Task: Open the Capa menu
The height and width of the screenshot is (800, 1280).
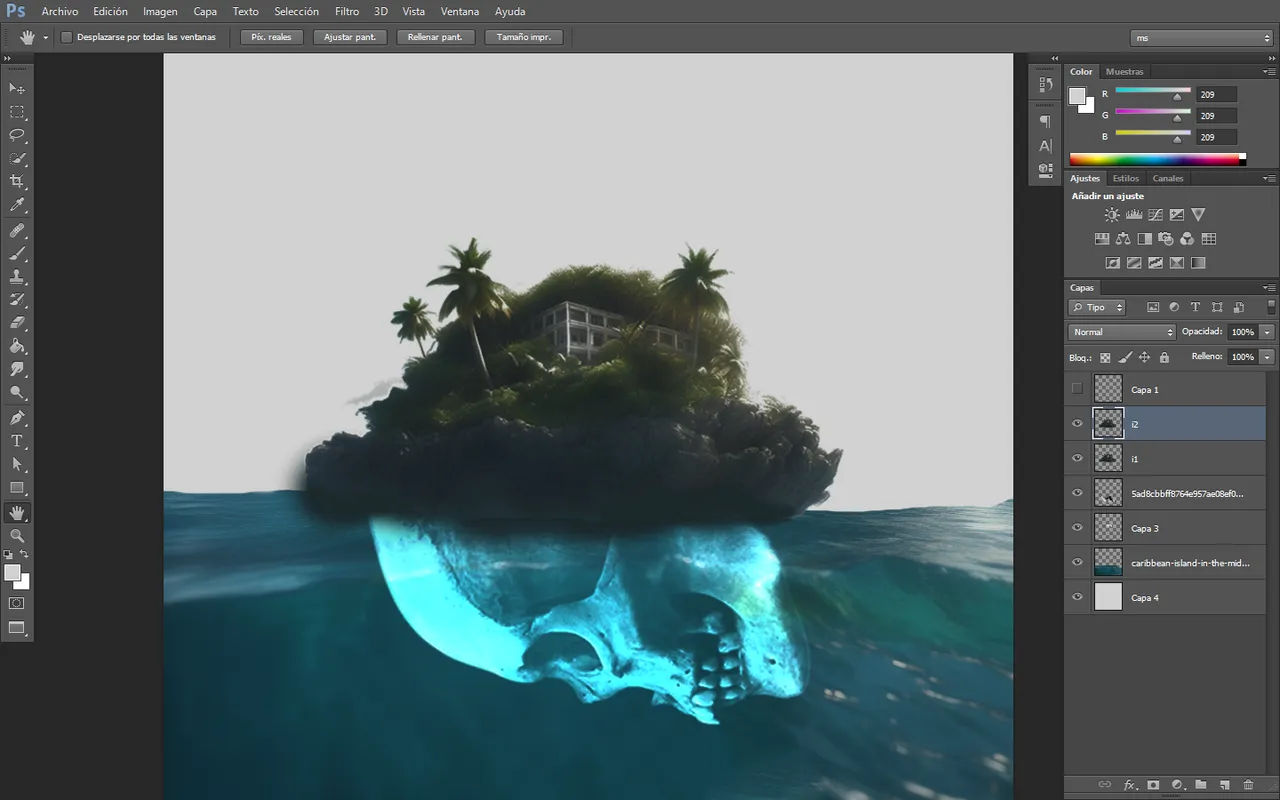Action: pos(205,12)
